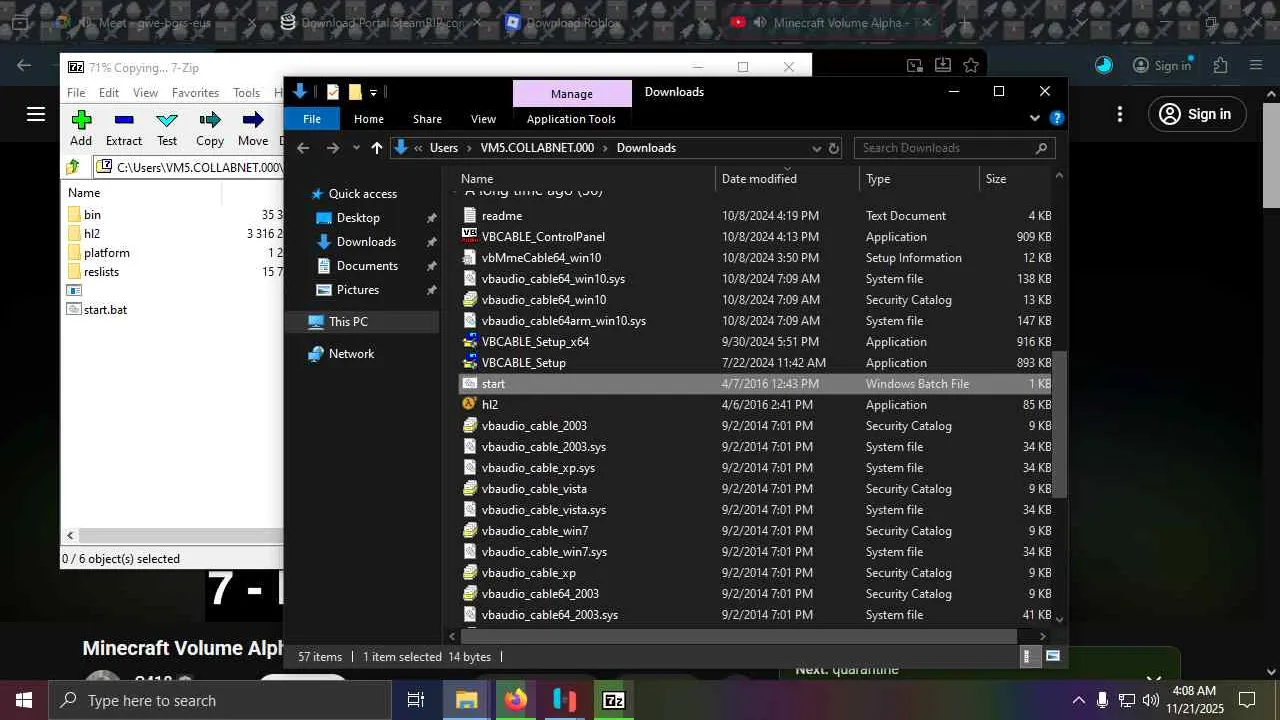Select the reslists folder in 7-Zip
The height and width of the screenshot is (720, 1280).
coord(101,272)
